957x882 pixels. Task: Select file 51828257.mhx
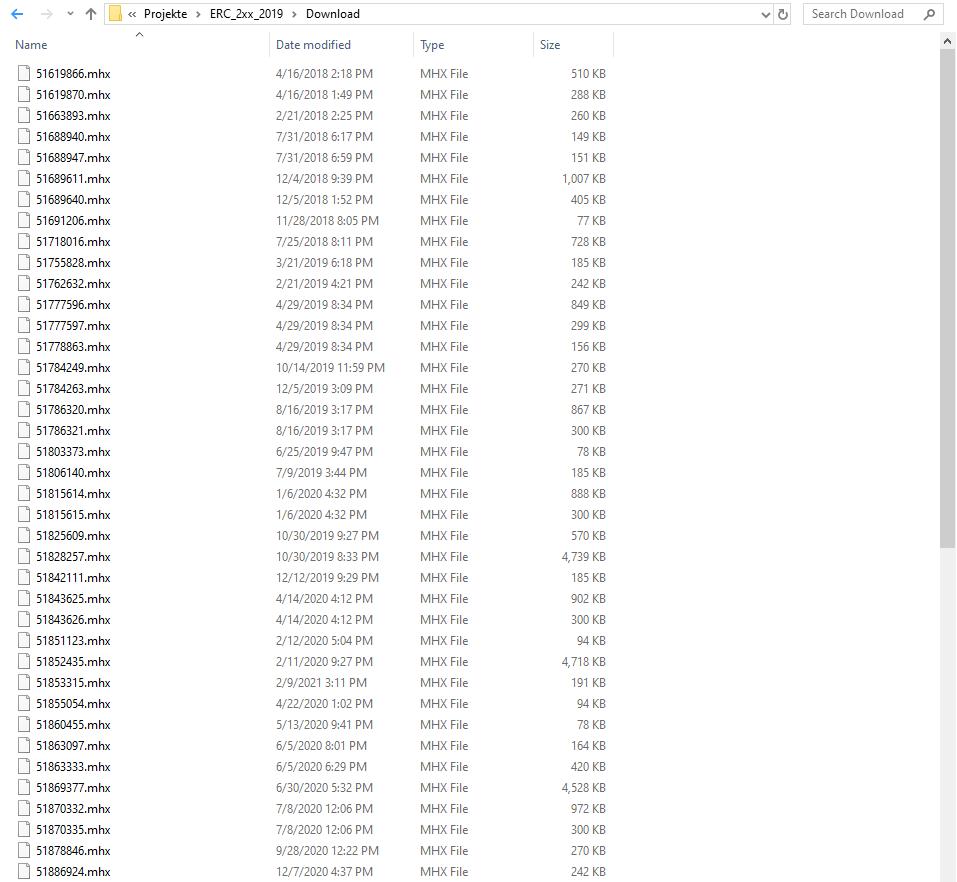(73, 557)
